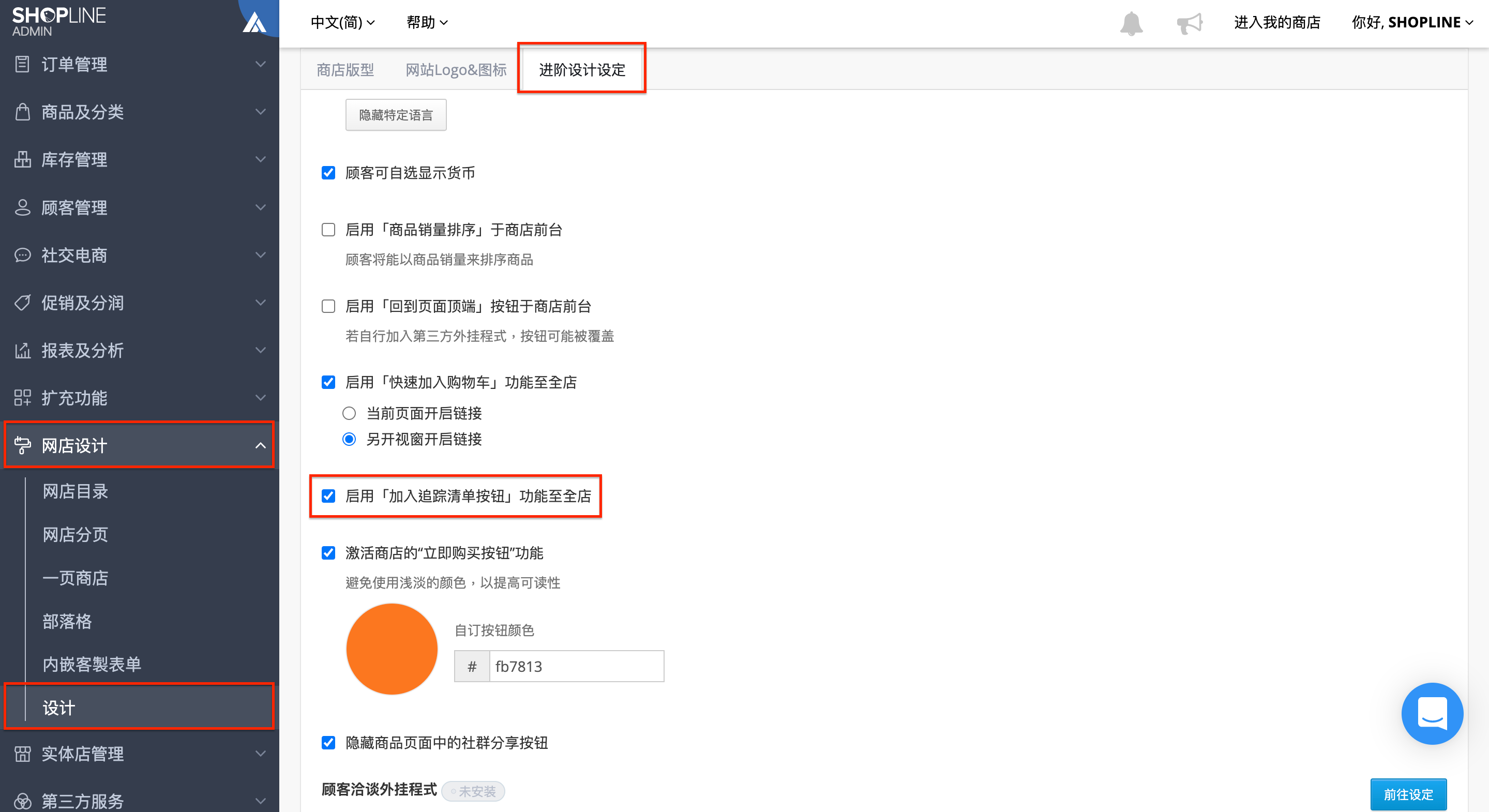Click the apps extension grid icon
This screenshot has width=1489, height=812.
coord(23,398)
